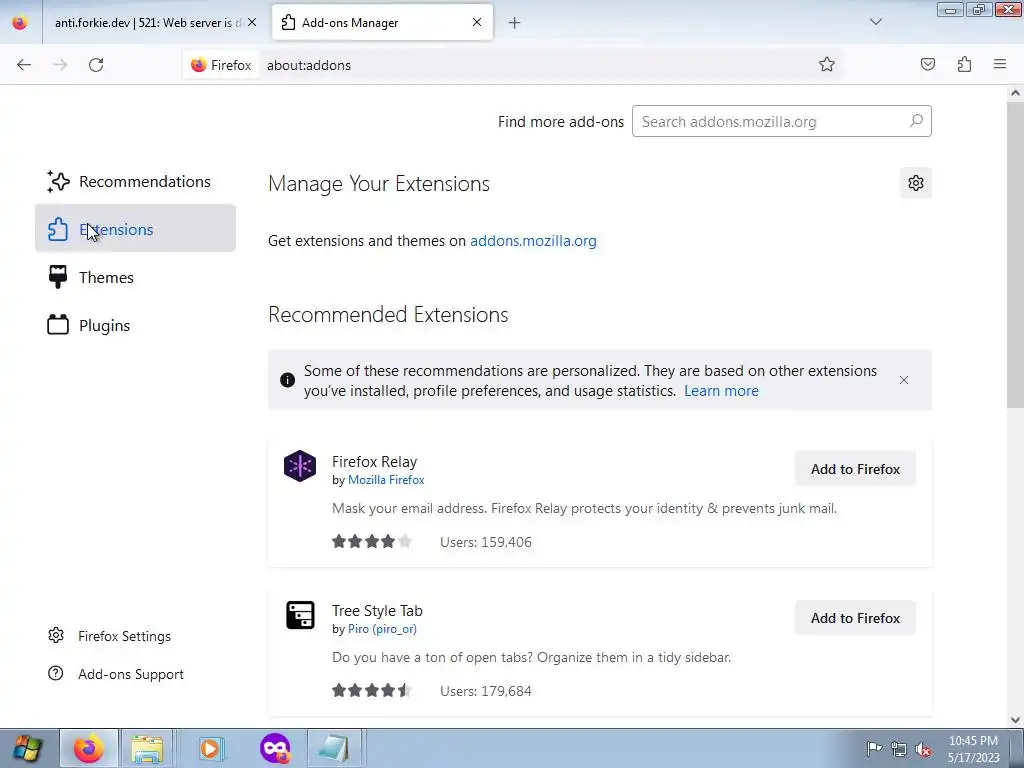Image resolution: width=1024 pixels, height=768 pixels.
Task: Open the extensions puzzle toolbar icon
Action: (x=964, y=65)
